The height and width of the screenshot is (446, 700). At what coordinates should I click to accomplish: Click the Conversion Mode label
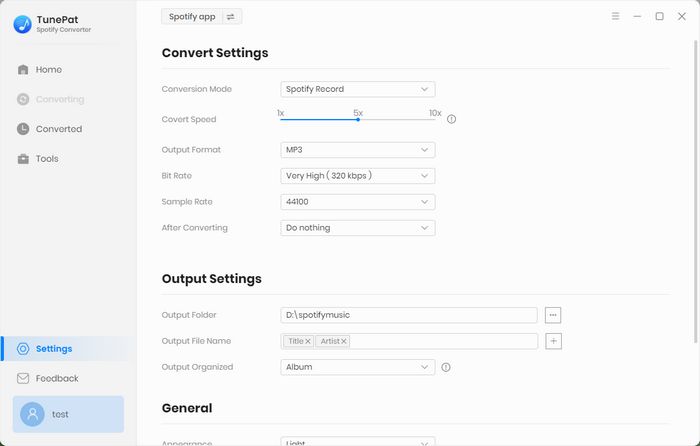[196, 89]
